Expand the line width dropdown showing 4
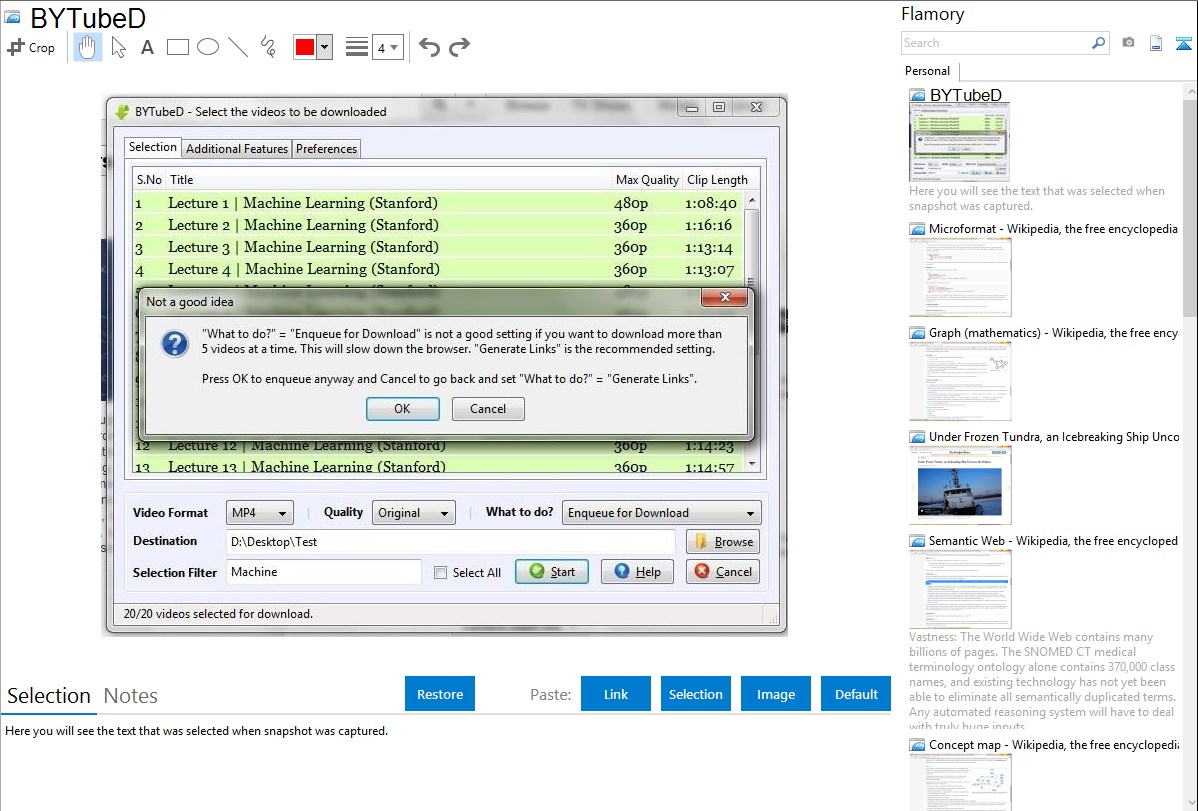Viewport: 1198px width, 811px height. click(x=387, y=47)
